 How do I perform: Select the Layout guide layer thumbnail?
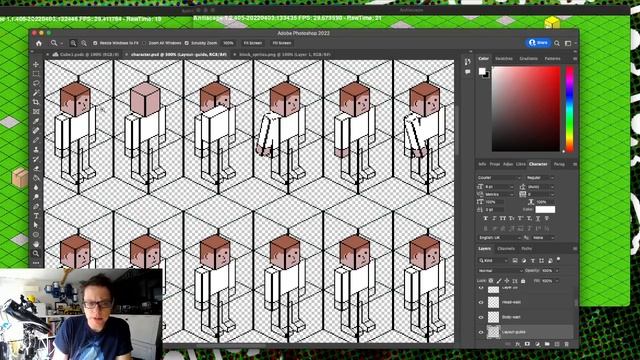point(493,332)
